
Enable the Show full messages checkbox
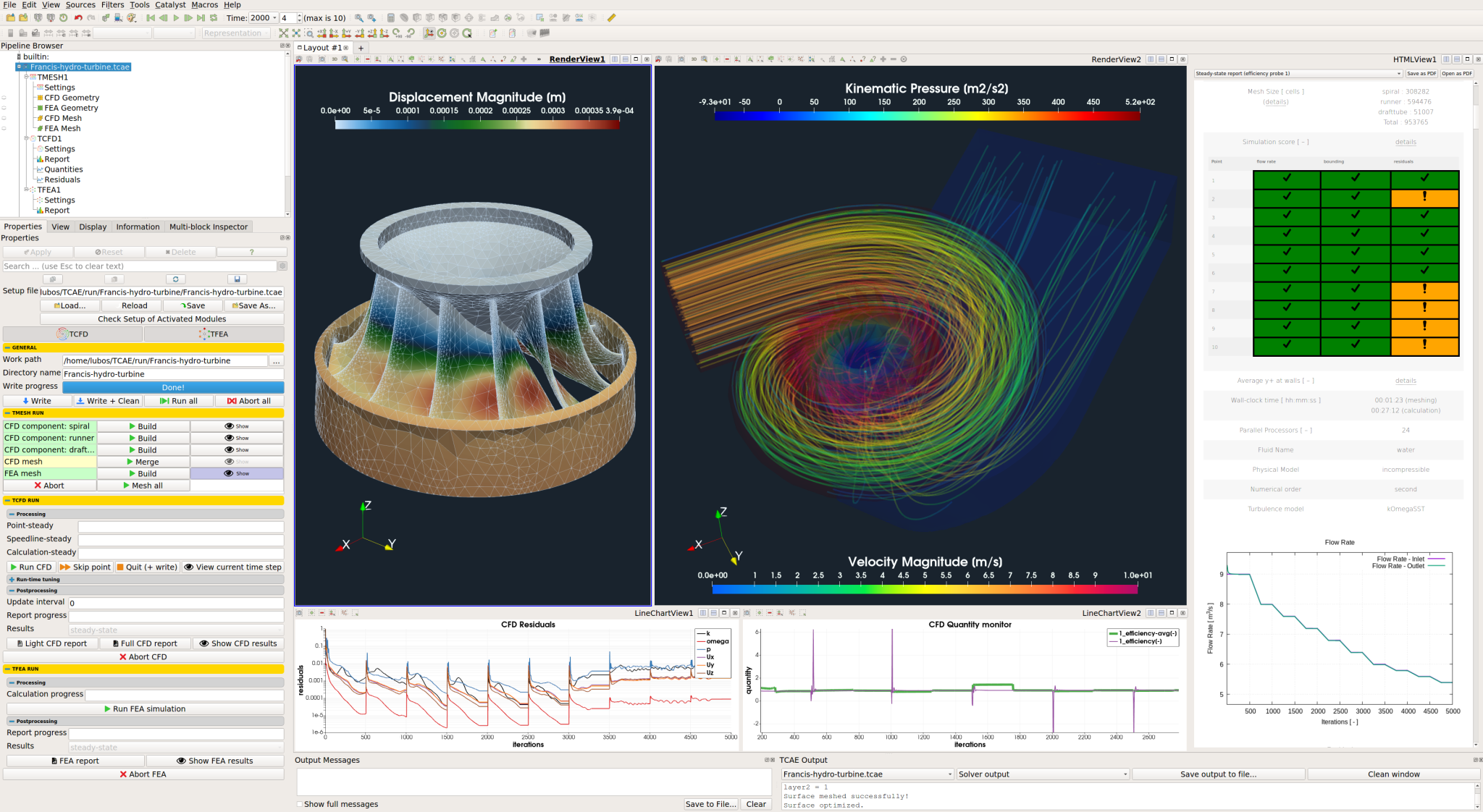click(x=299, y=804)
